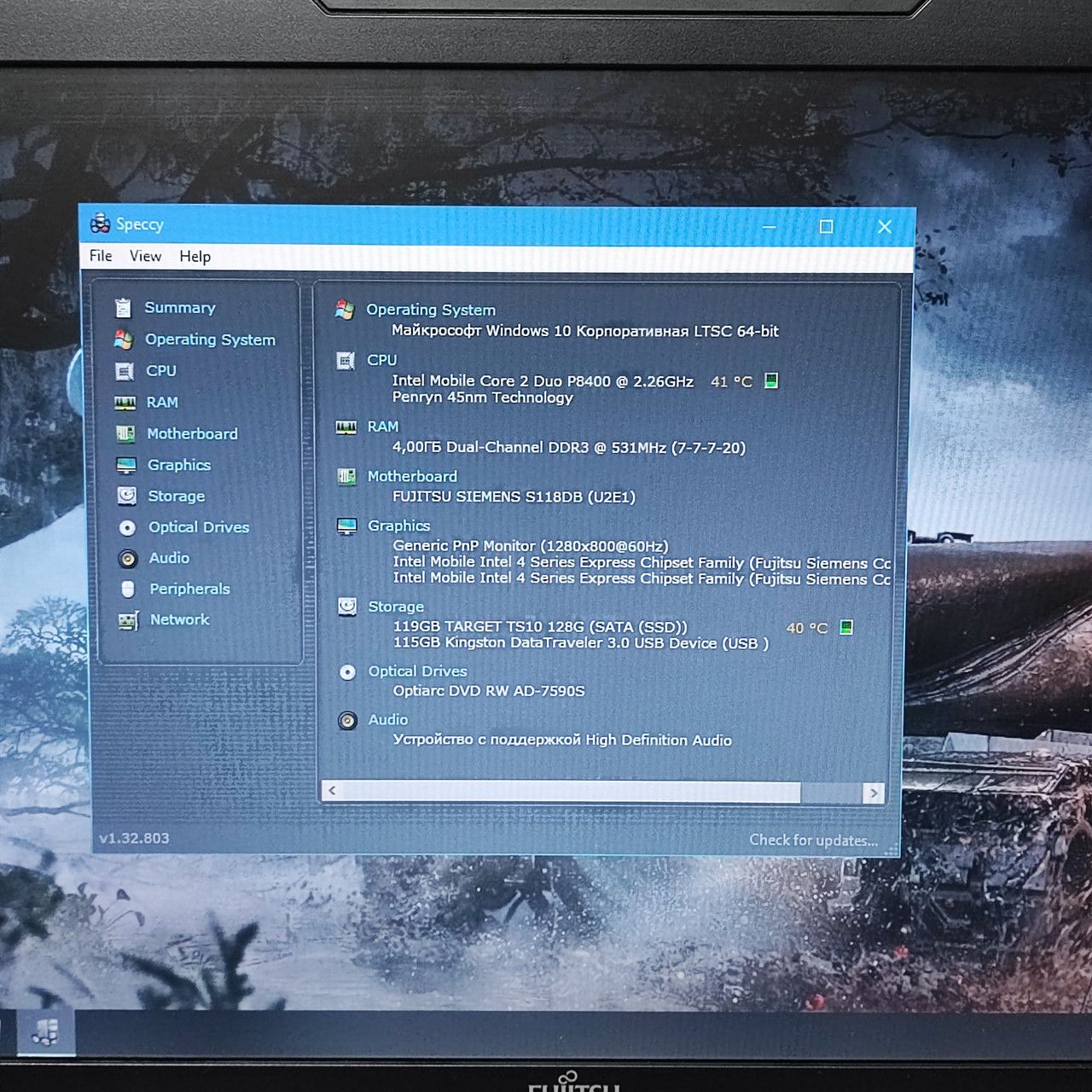Open the Summary section icon in sidebar

pyautogui.click(x=123, y=307)
